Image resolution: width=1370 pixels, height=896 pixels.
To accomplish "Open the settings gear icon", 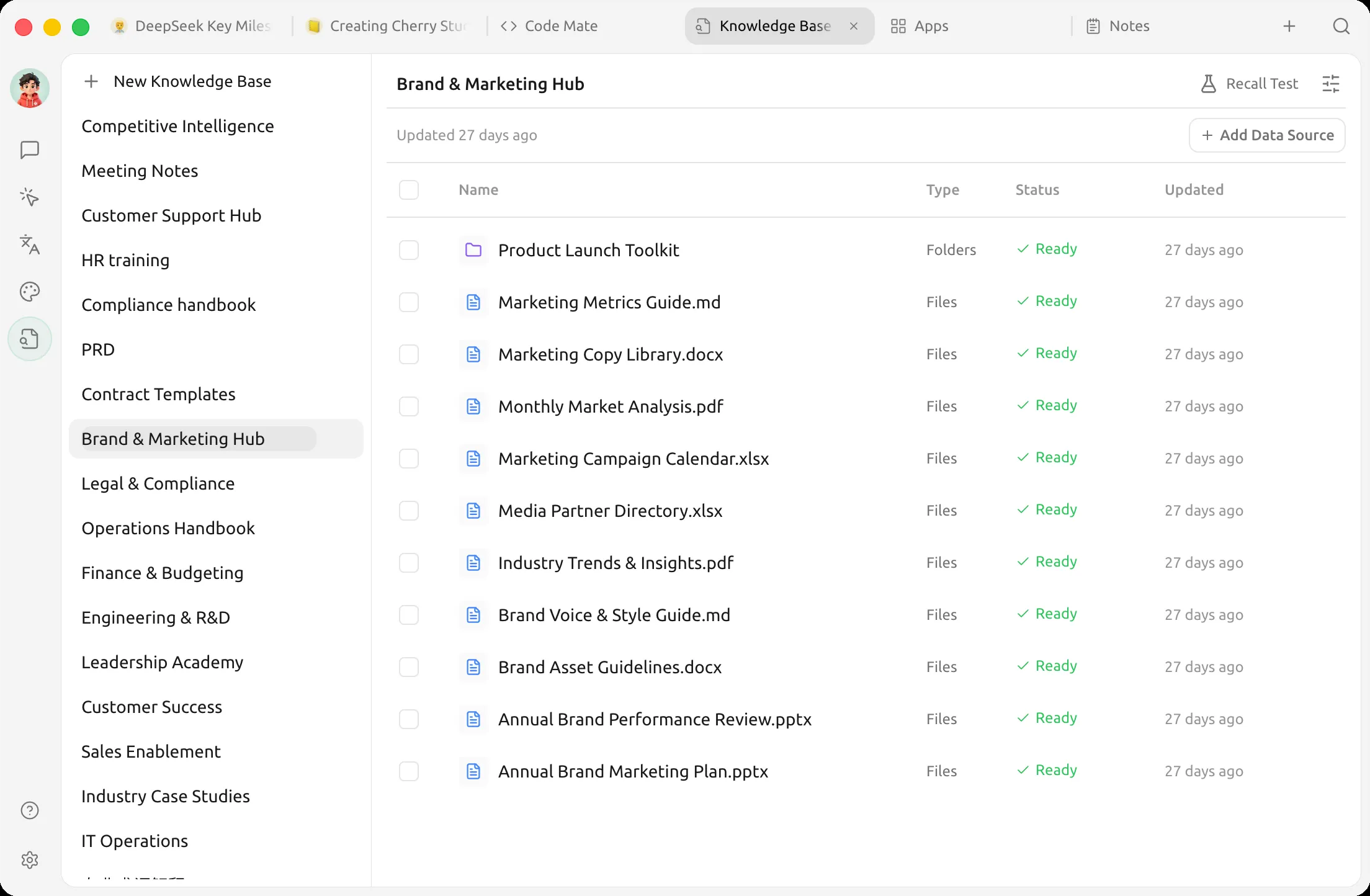I will [x=30, y=860].
